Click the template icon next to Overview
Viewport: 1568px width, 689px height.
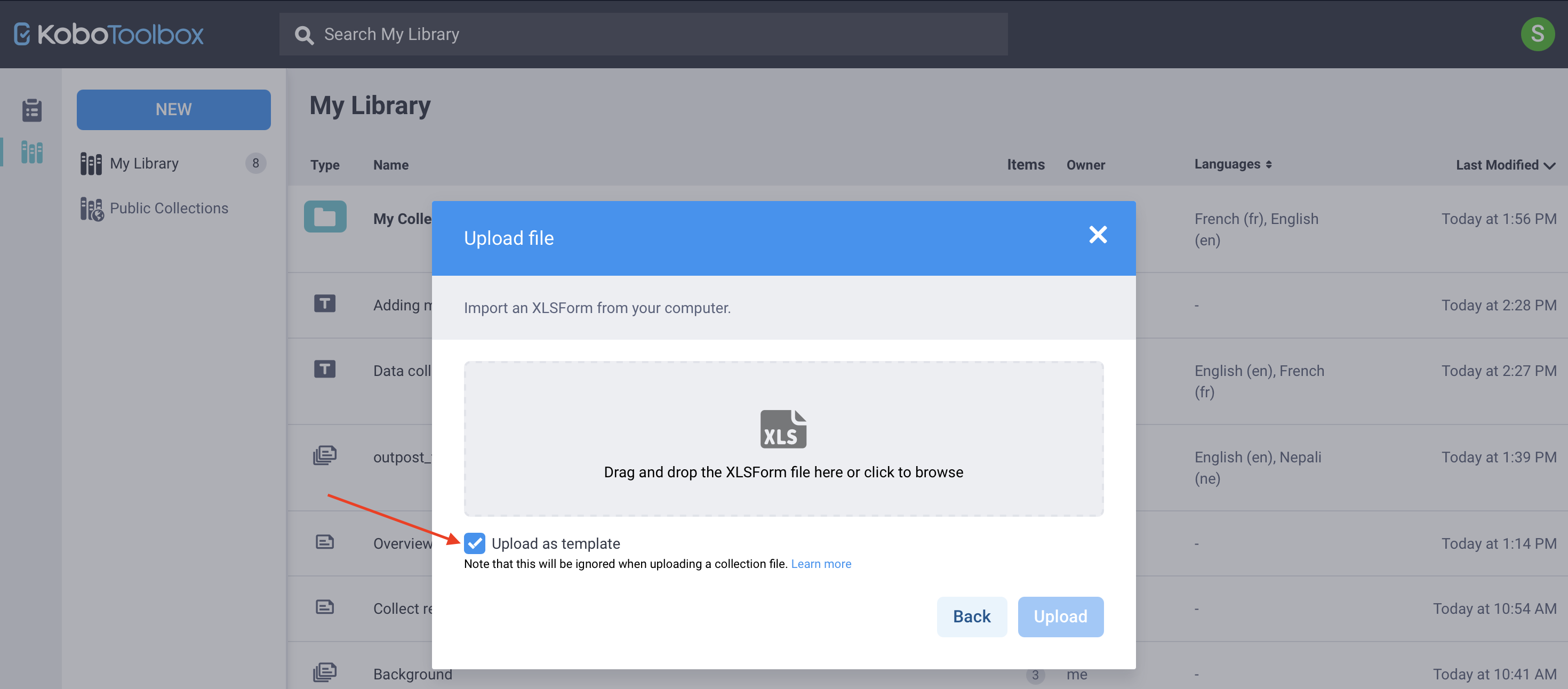(x=324, y=542)
